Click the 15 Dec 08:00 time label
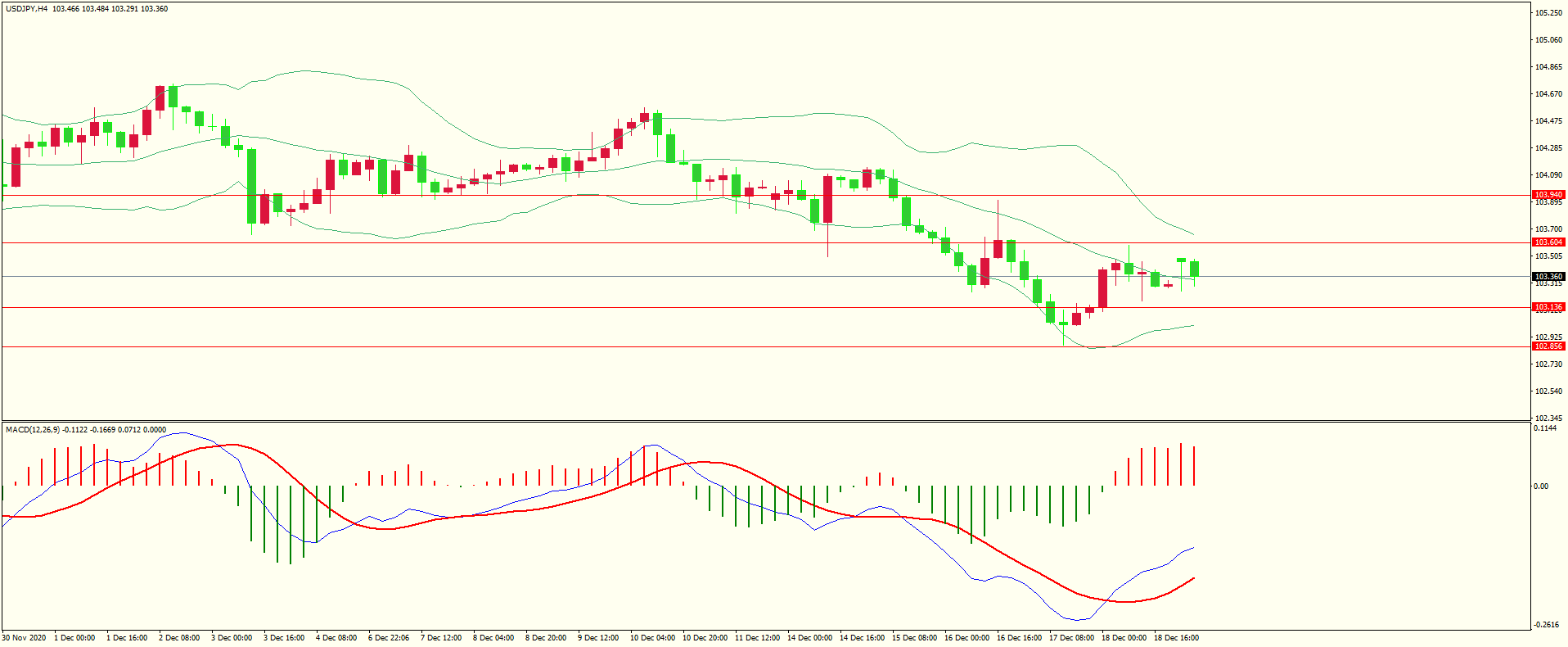The image size is (1568, 647). click(914, 638)
